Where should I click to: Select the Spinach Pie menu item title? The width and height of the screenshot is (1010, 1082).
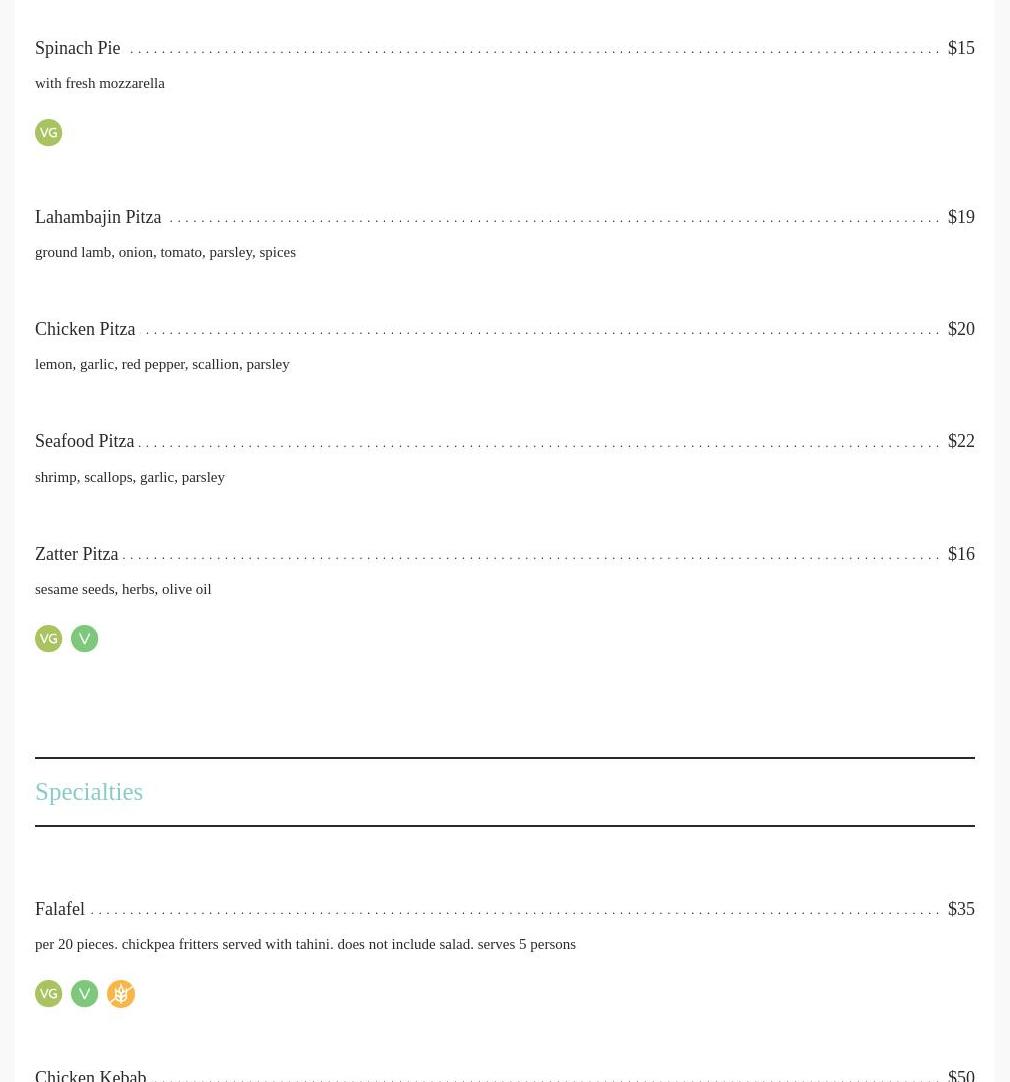tap(77, 48)
